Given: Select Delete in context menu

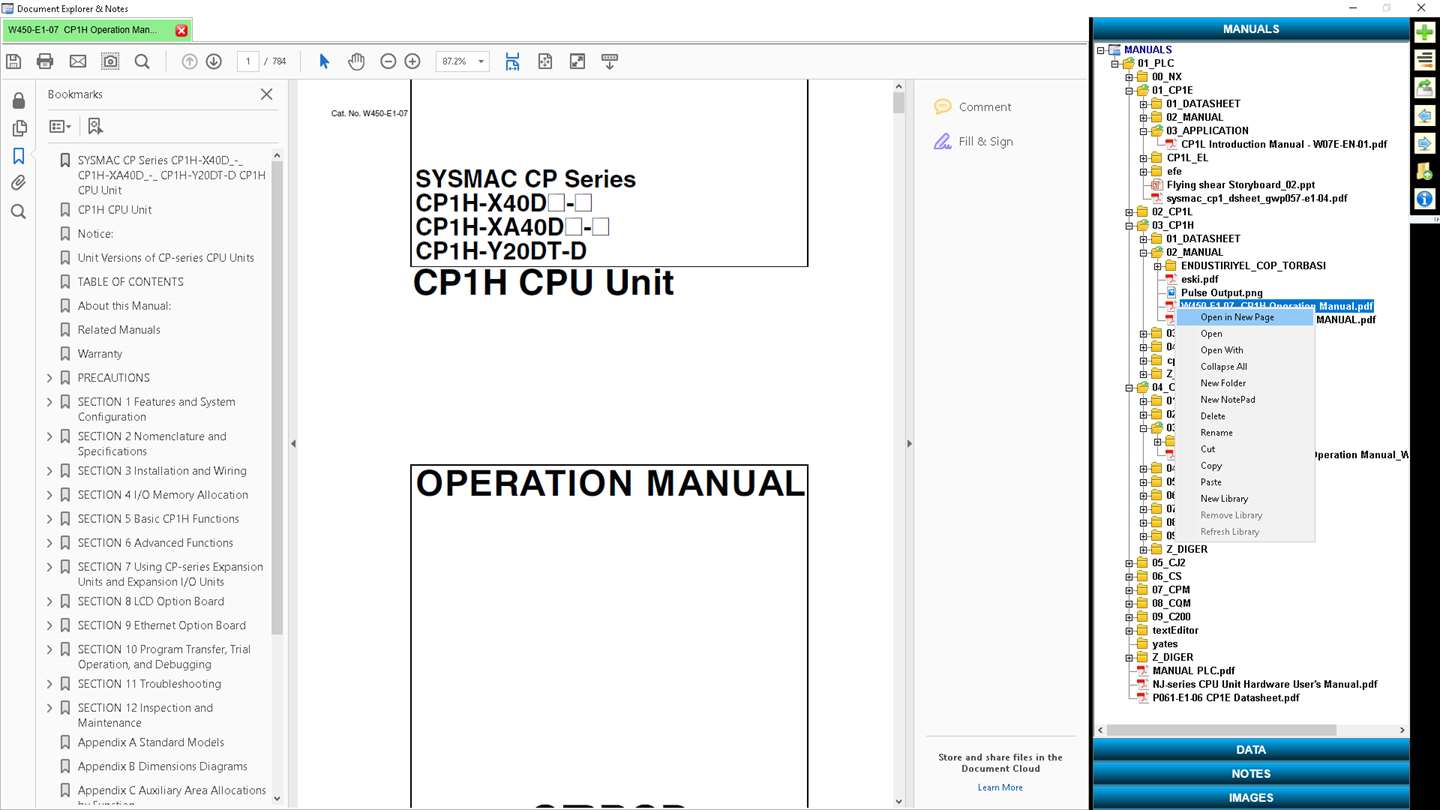Looking at the screenshot, I should tap(1244, 416).
